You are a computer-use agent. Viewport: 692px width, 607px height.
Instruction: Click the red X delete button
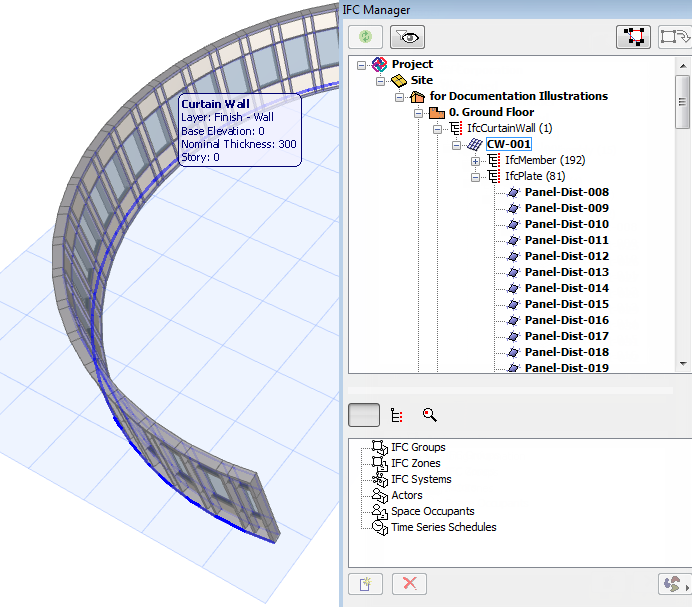409,583
